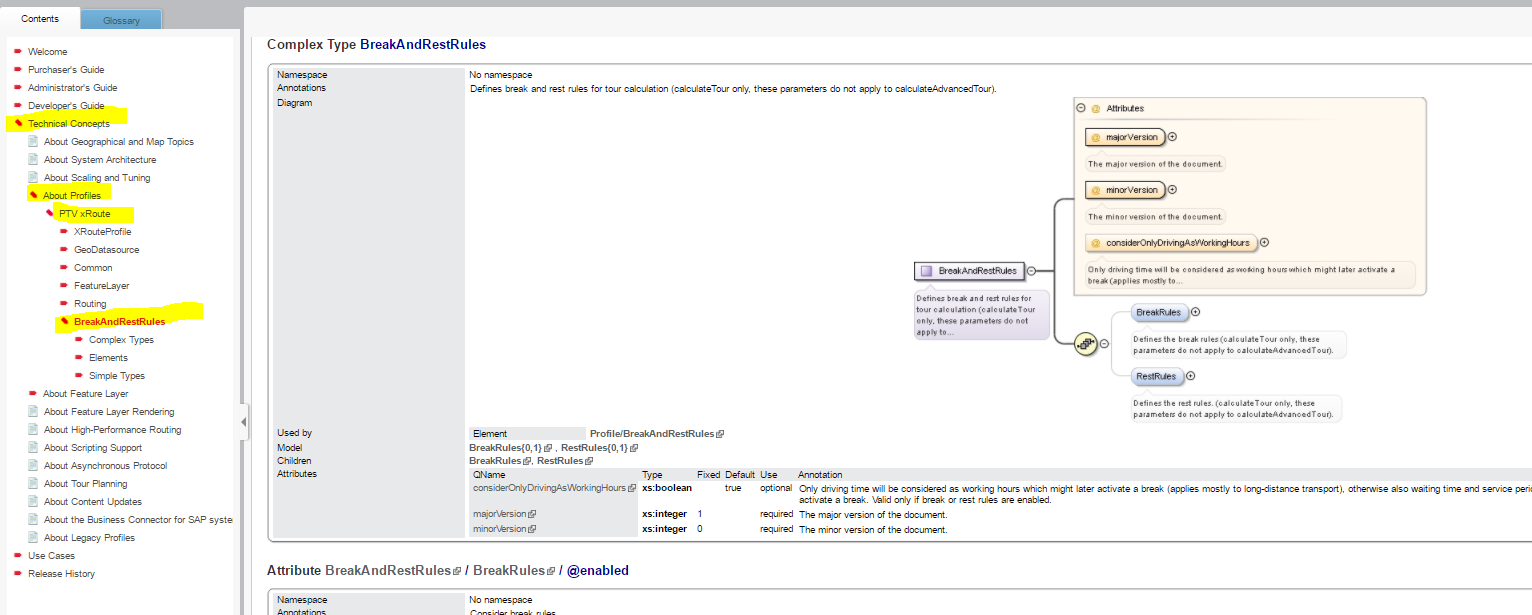Click the page icon beside About System Architecture

pos(34,160)
